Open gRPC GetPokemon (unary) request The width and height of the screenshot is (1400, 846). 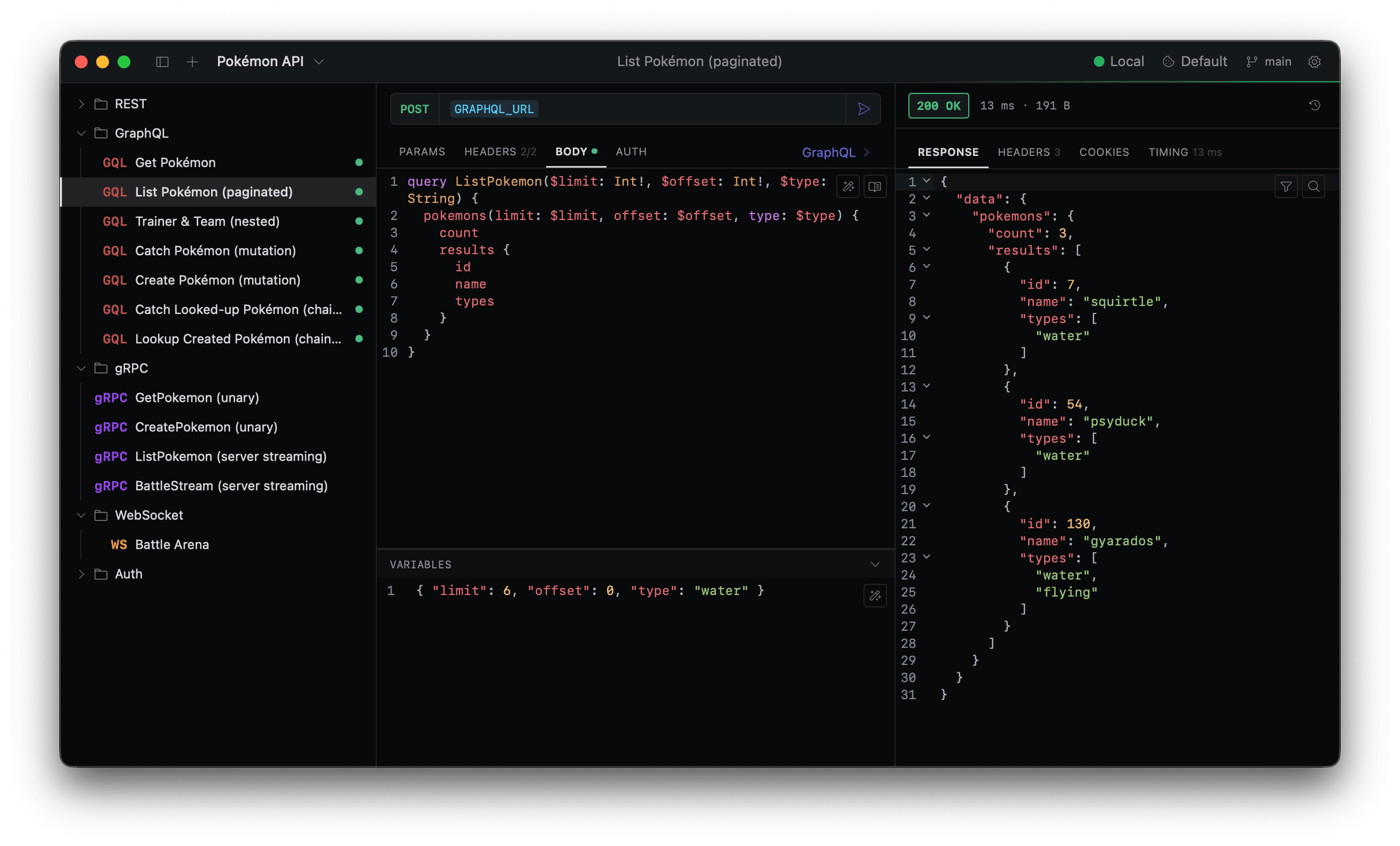point(218,398)
